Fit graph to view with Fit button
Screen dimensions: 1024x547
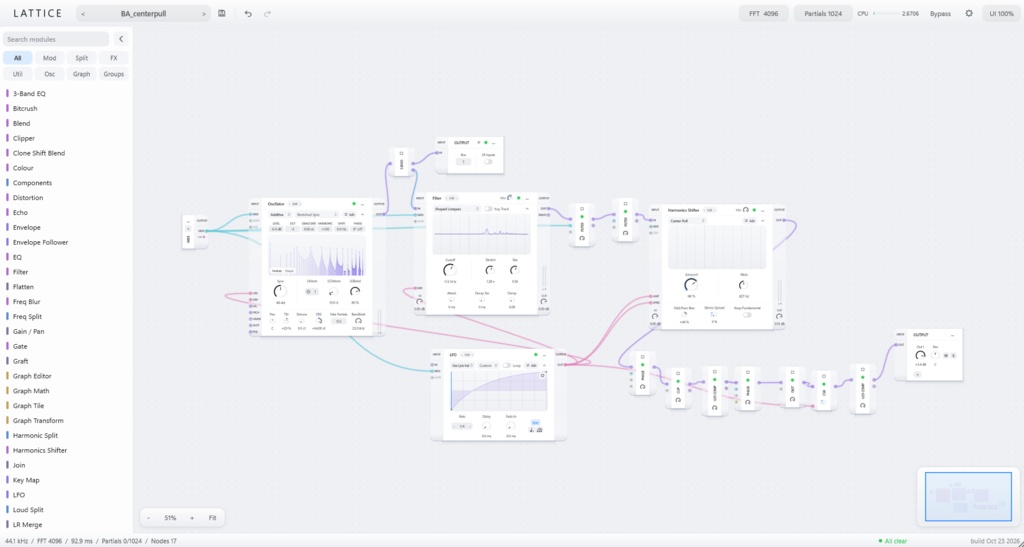coord(212,518)
